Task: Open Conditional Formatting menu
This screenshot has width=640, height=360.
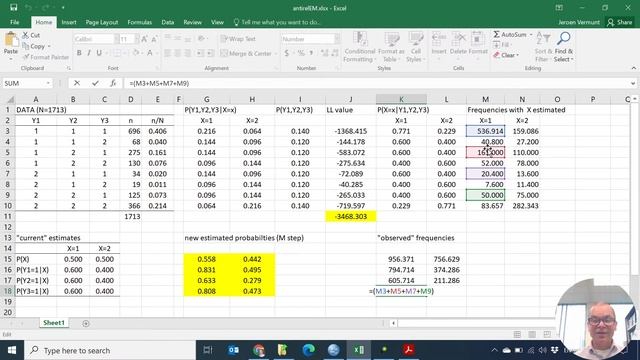Action: 360,47
